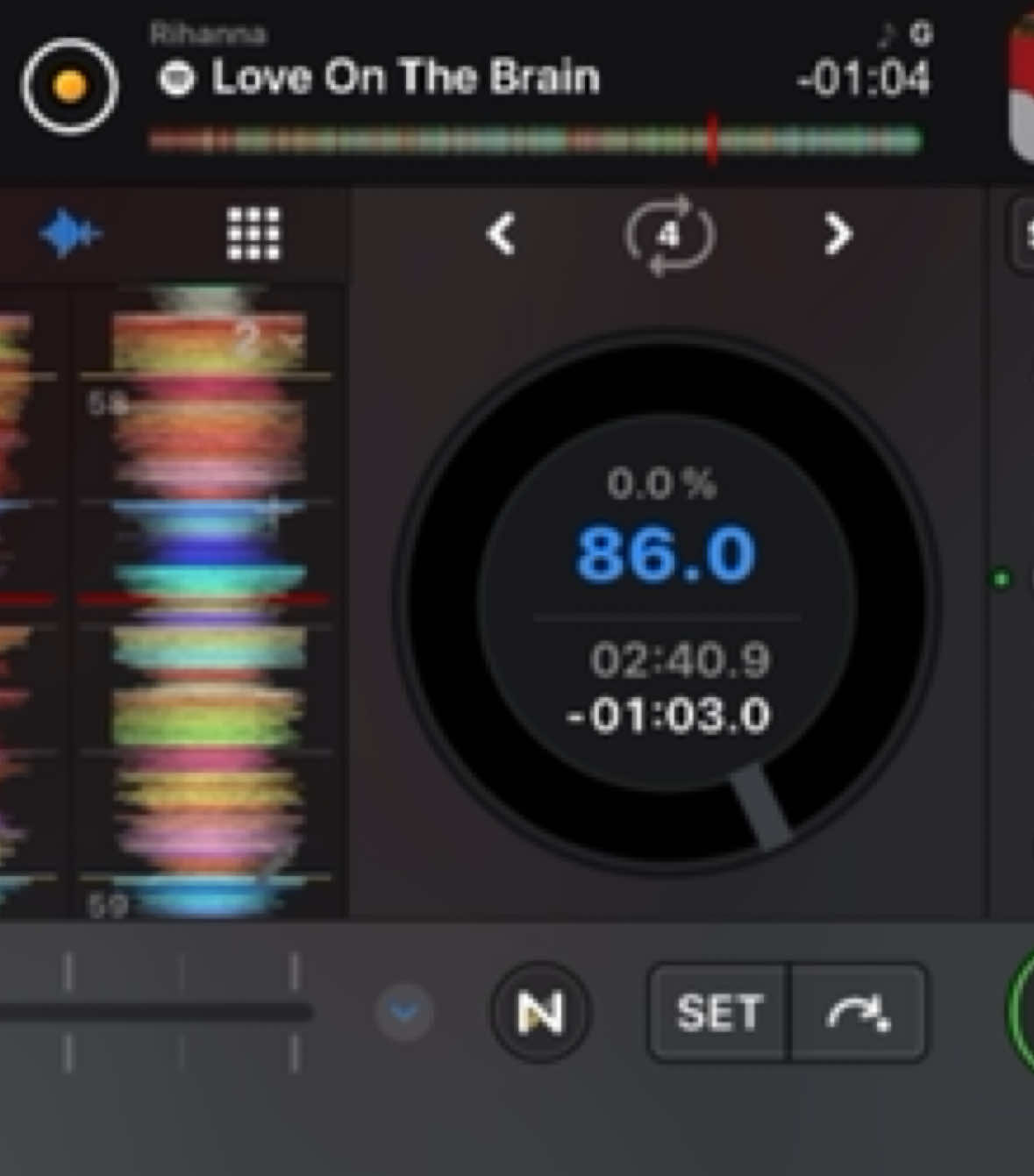Double loop length with the right arrow
Image resolution: width=1034 pixels, height=1176 pixels.
[x=838, y=234]
